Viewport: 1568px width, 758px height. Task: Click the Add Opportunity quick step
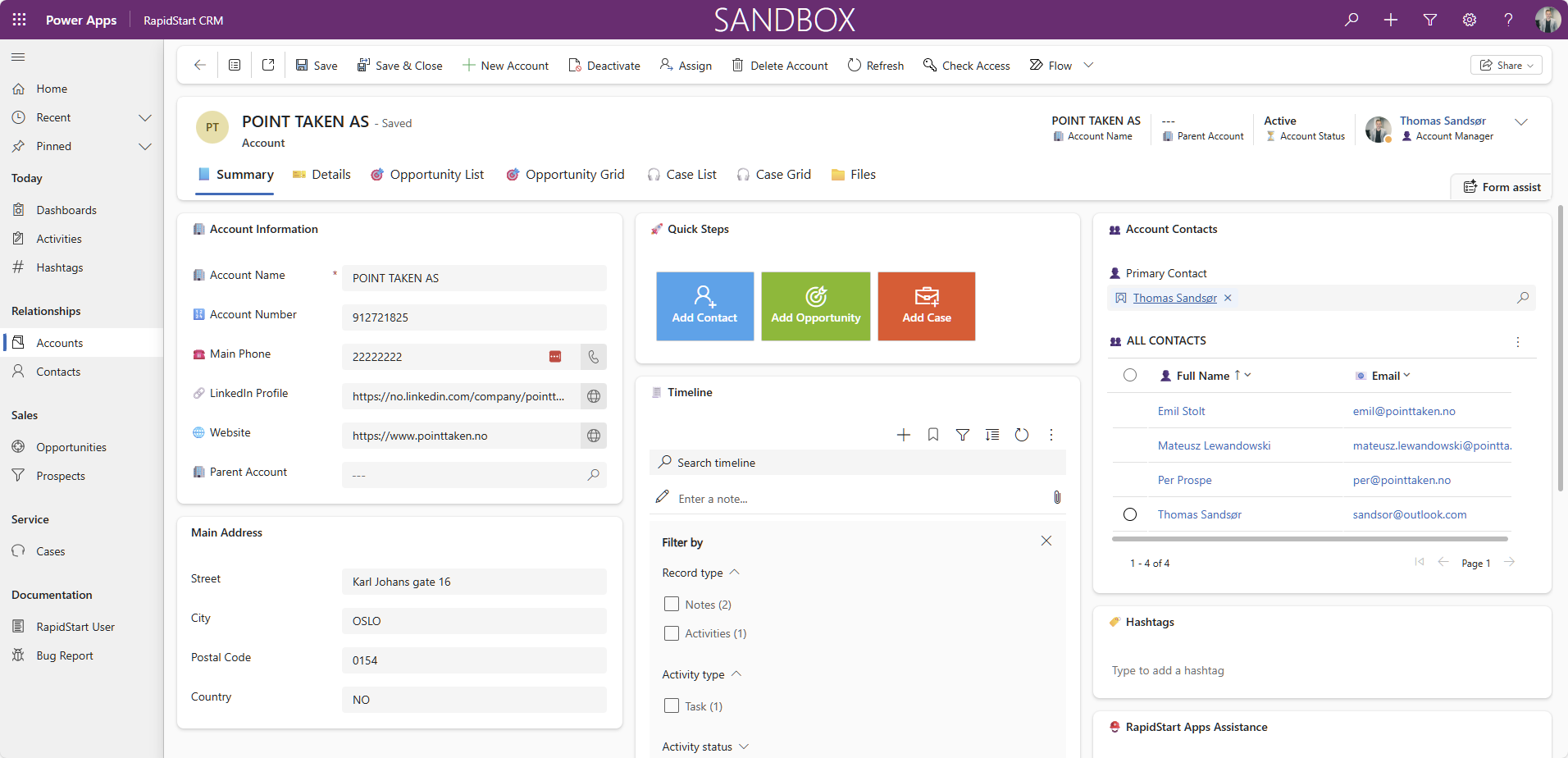[x=816, y=306]
